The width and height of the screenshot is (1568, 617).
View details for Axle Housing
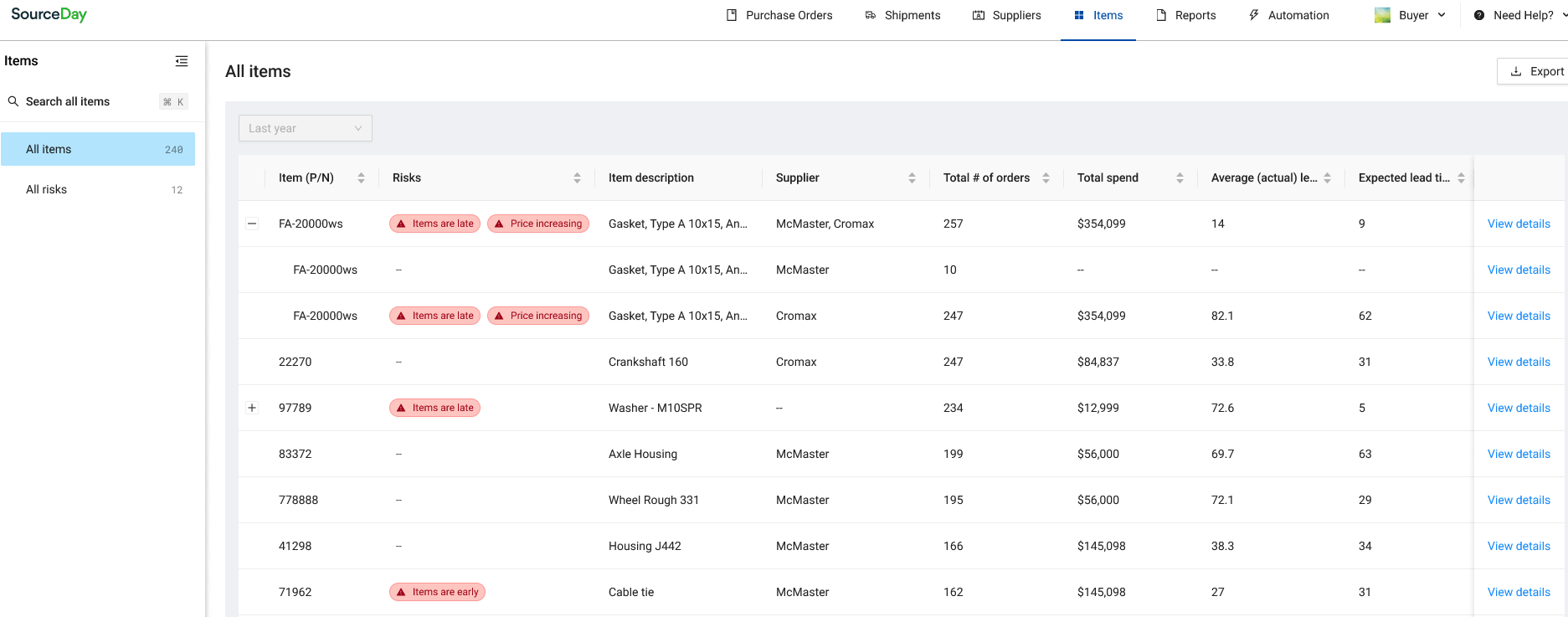pos(1519,454)
